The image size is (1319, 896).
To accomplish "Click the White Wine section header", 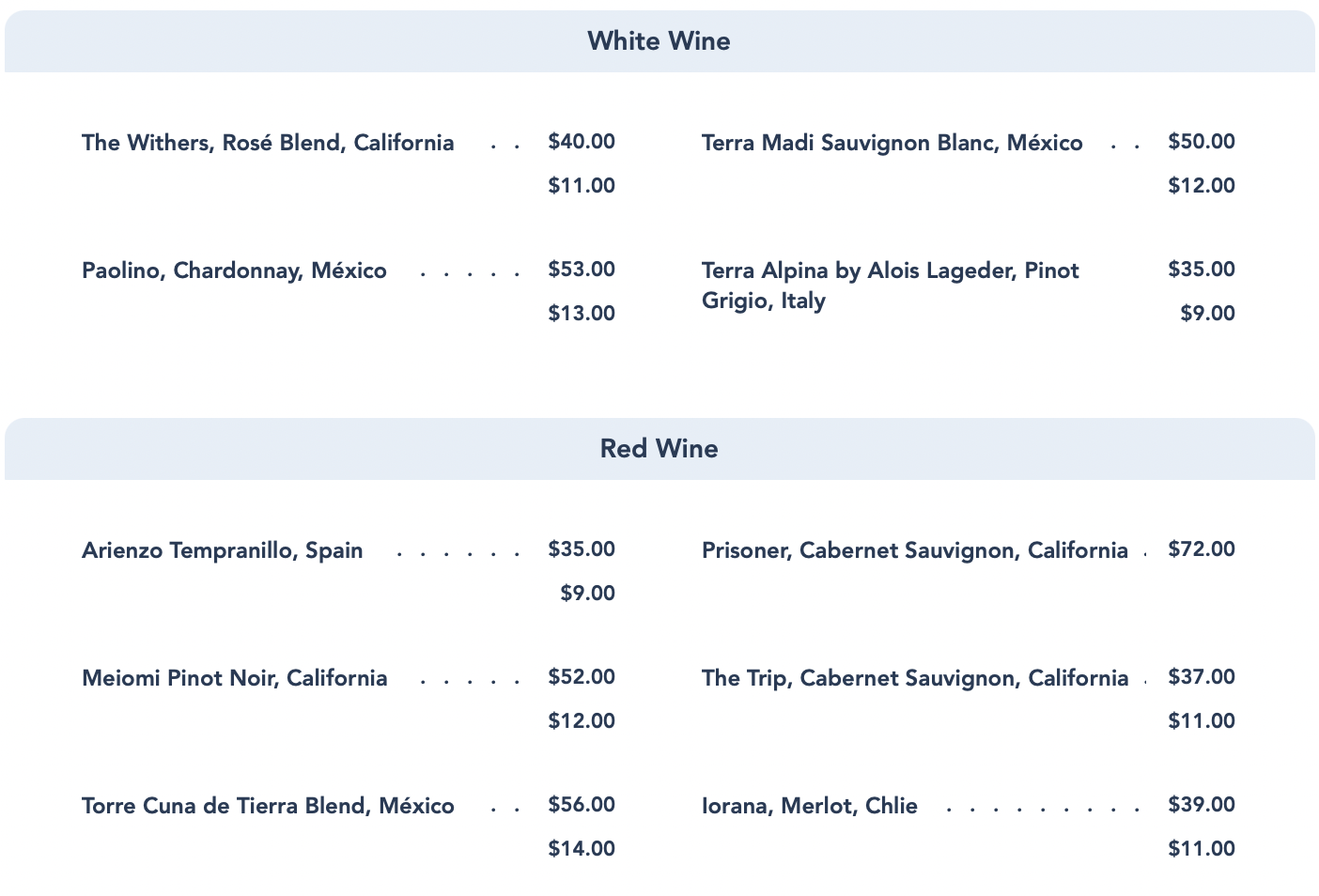I will click(659, 41).
